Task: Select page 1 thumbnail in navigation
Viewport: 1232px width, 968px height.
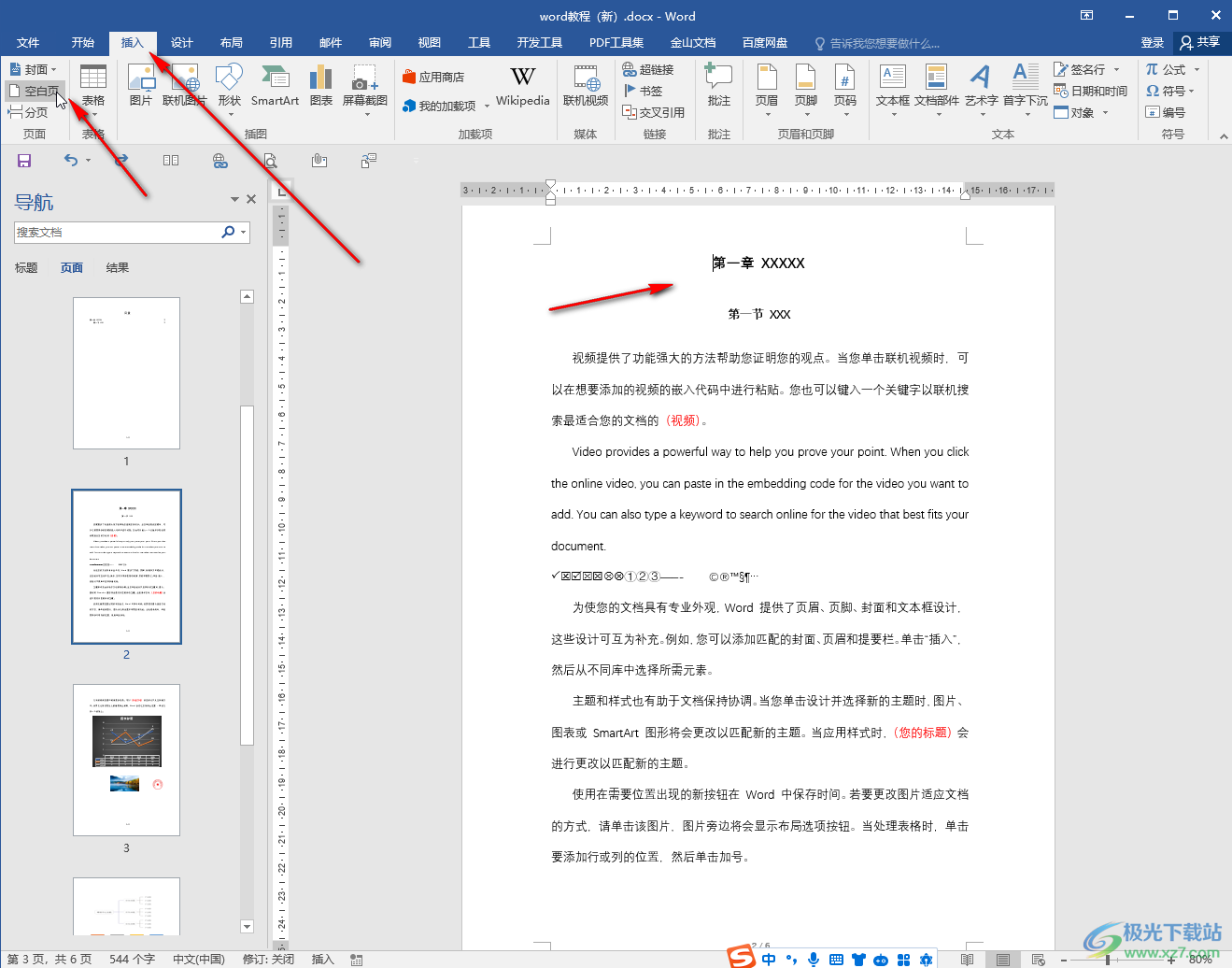Action: [126, 374]
